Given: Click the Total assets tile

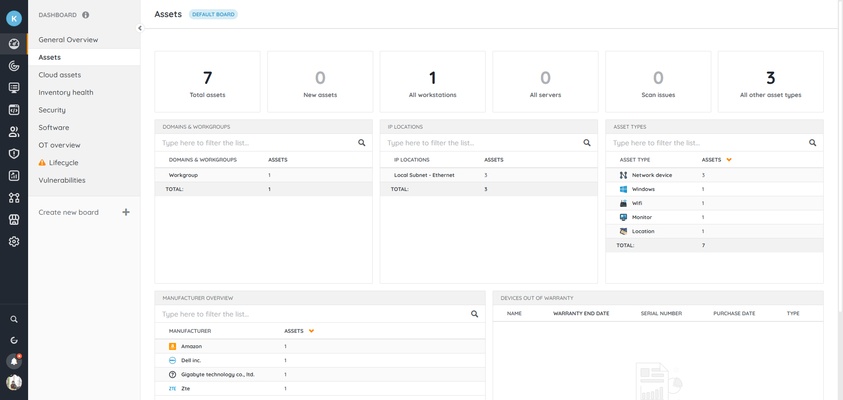Looking at the screenshot, I should point(207,83).
